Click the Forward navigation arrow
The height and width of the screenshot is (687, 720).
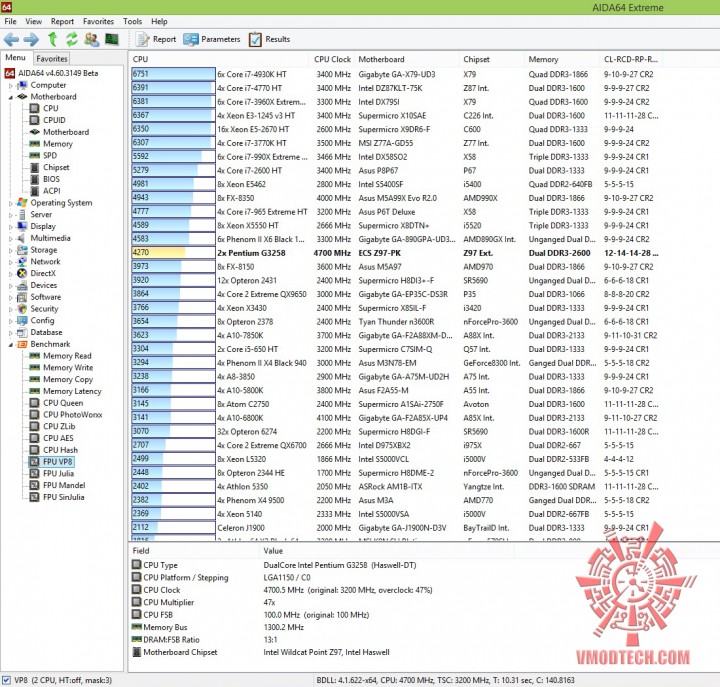[31, 39]
